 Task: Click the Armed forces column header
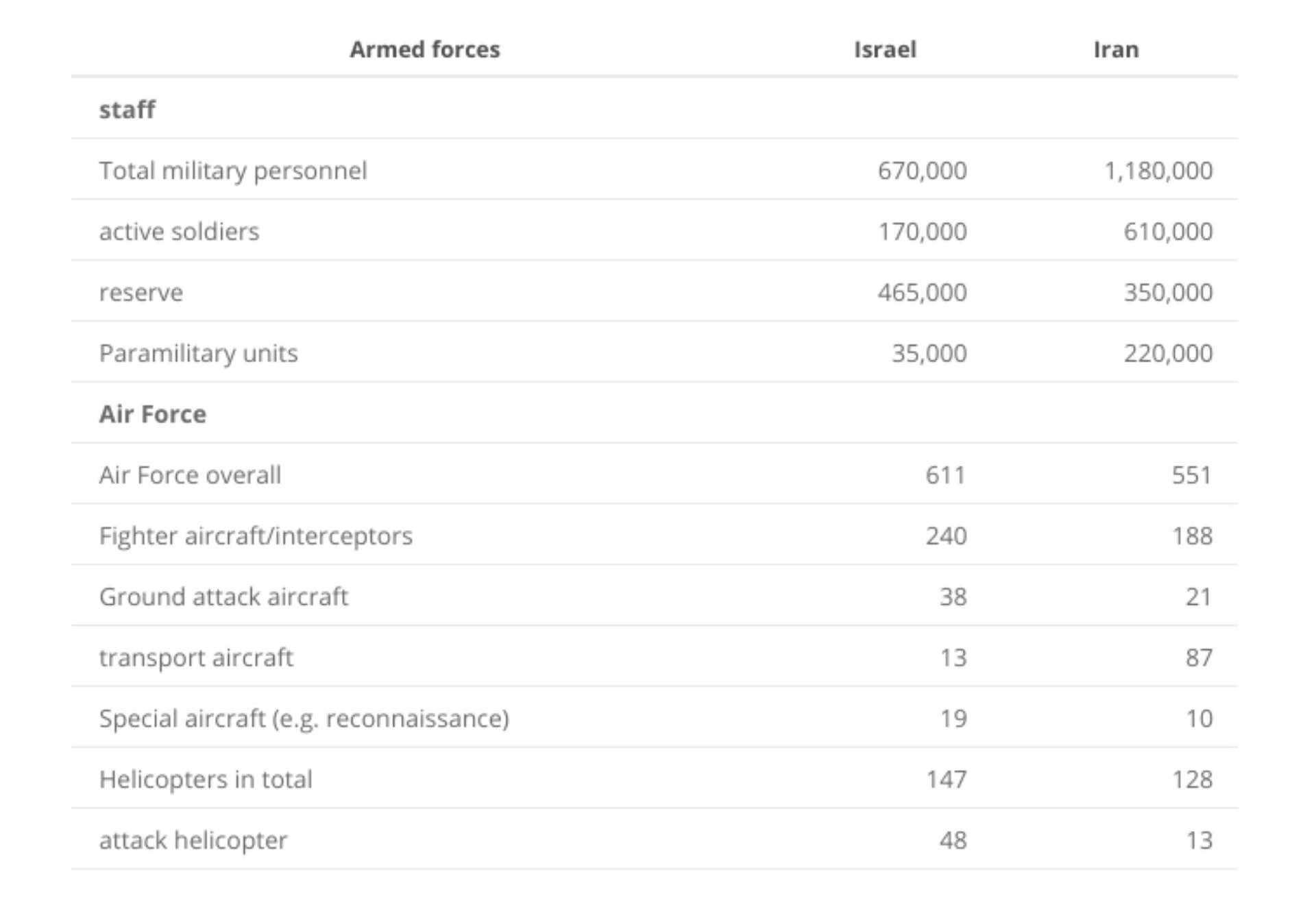click(425, 49)
